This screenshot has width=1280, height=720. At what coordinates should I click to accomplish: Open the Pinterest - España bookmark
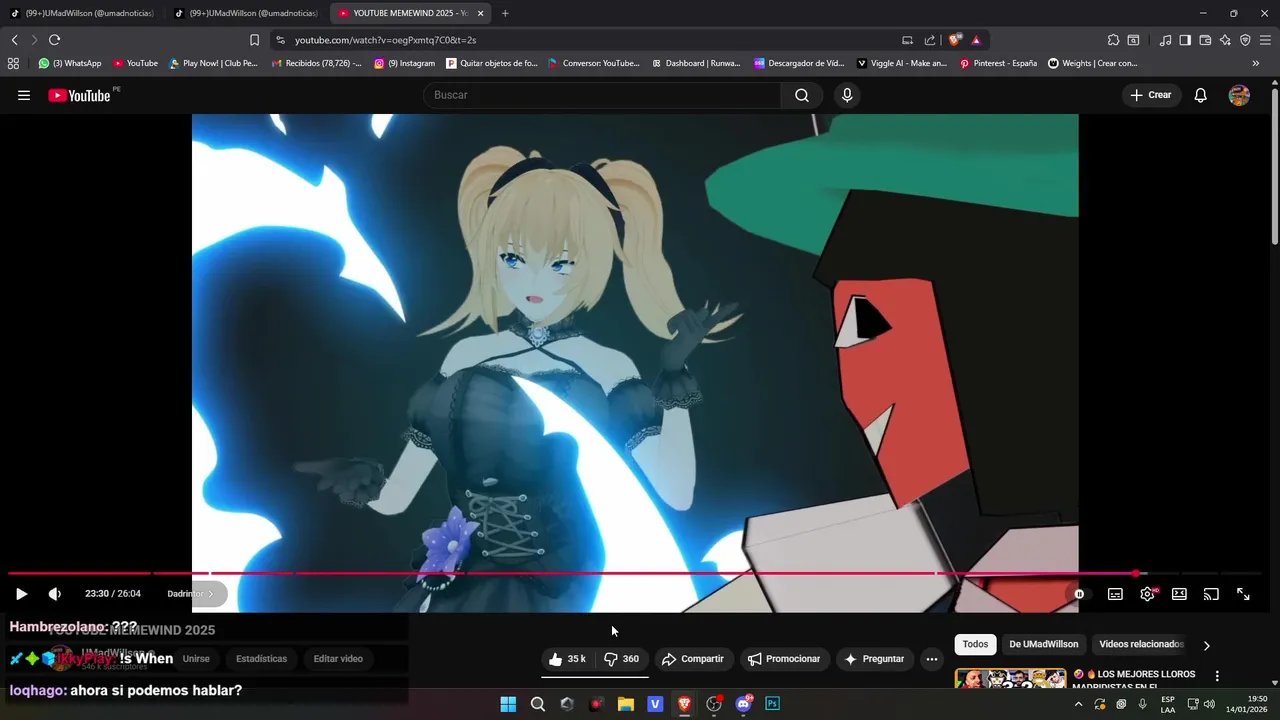pyautogui.click(x=998, y=63)
